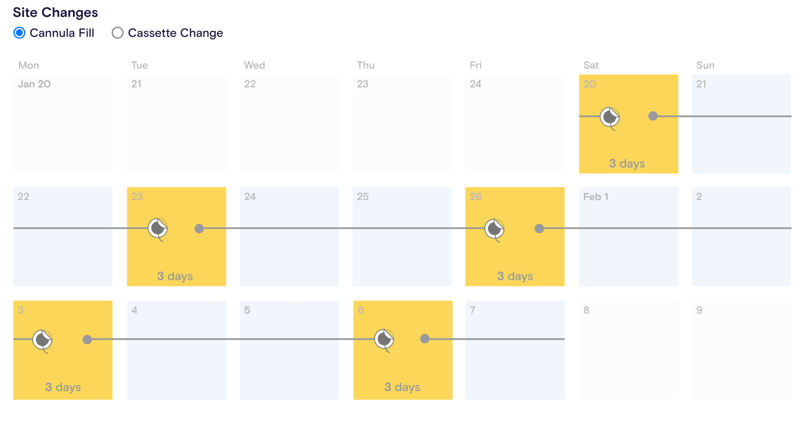Click the "3 days" label on Friday 26
This screenshot has height=422, width=800.
(x=515, y=277)
